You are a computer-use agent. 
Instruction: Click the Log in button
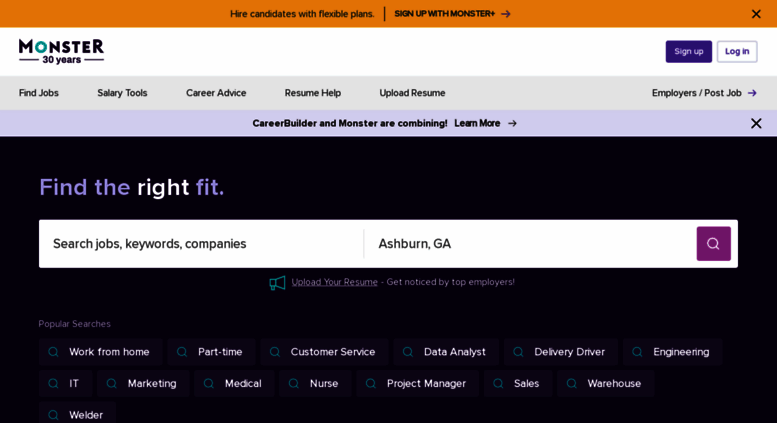[x=737, y=52]
